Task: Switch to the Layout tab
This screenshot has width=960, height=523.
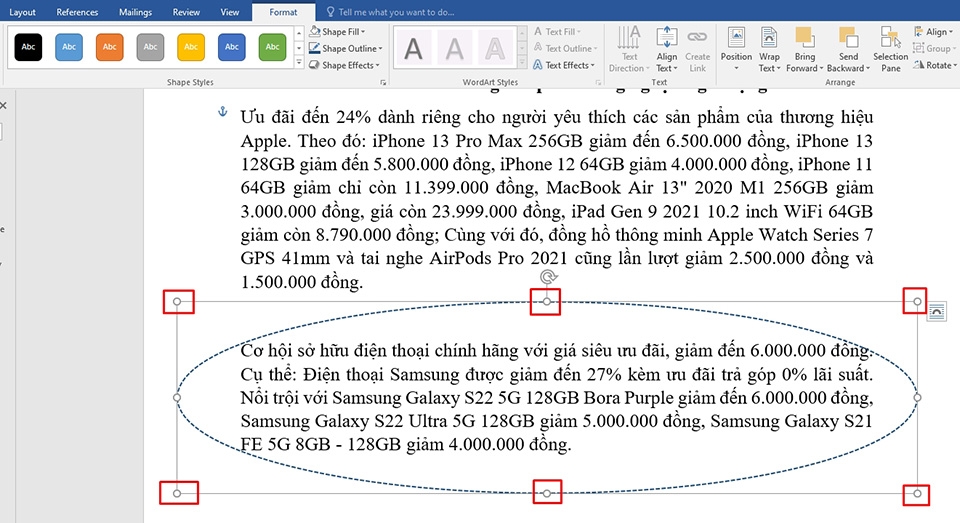Action: [22, 12]
